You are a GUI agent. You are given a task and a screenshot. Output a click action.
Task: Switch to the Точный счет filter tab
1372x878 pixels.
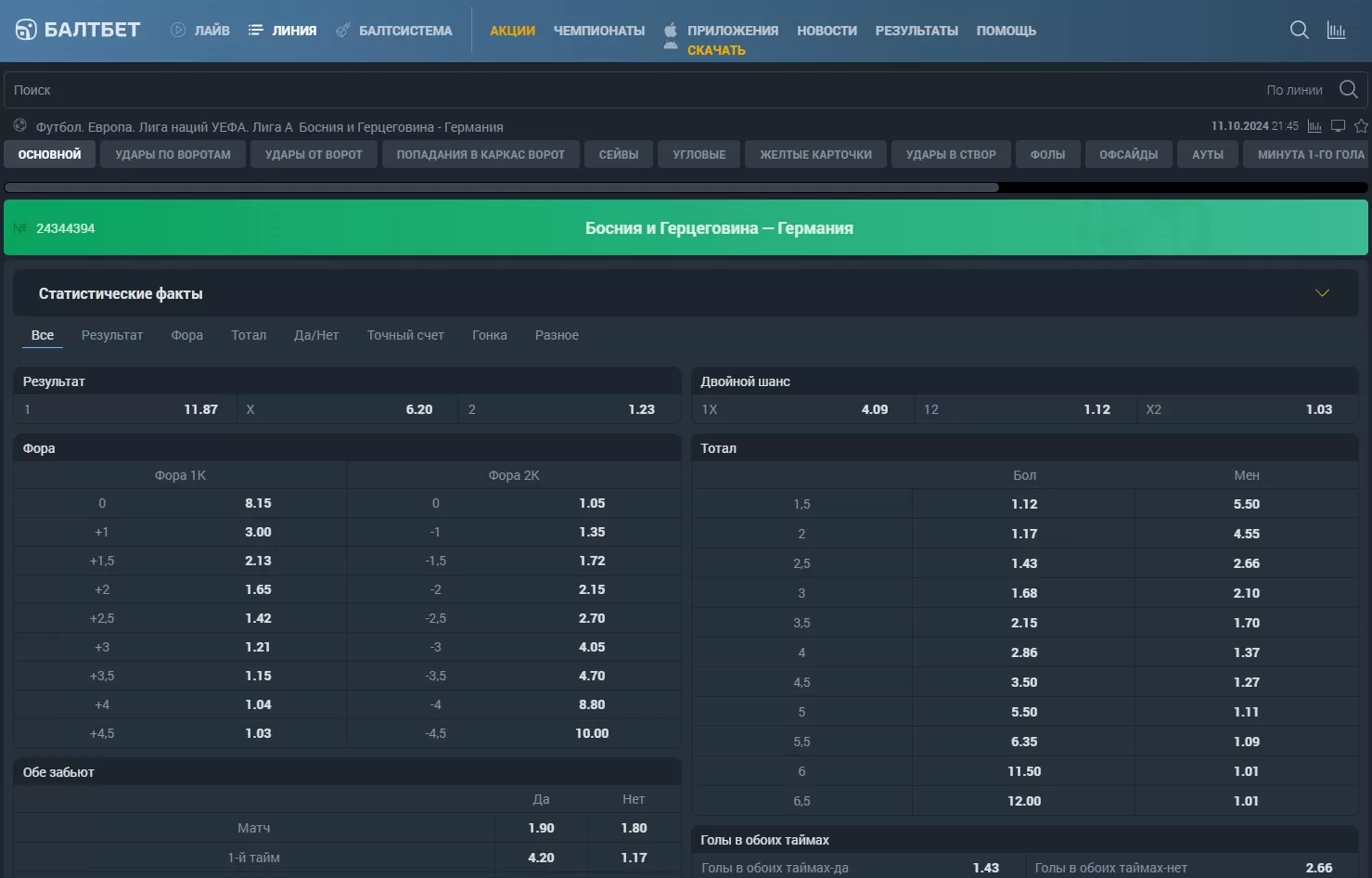pos(404,335)
